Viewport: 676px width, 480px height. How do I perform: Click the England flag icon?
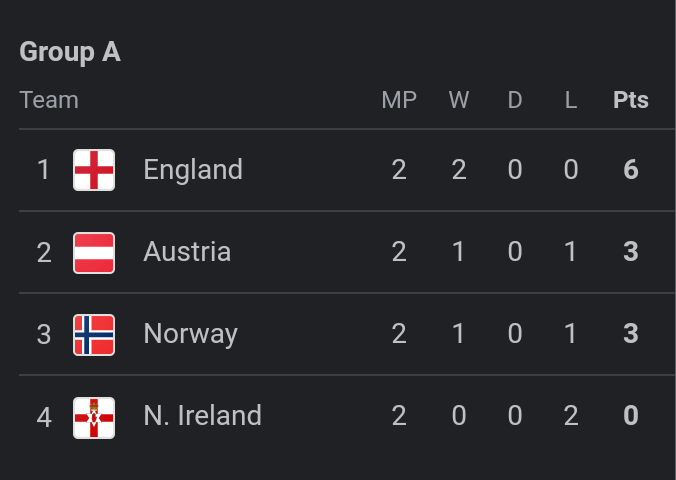pos(94,170)
